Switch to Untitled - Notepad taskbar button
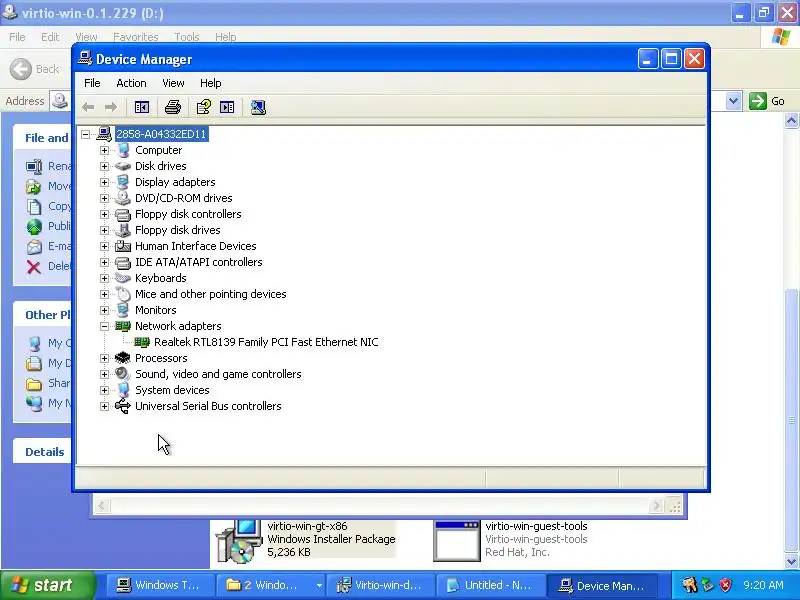This screenshot has height=600, width=800. tap(490, 585)
